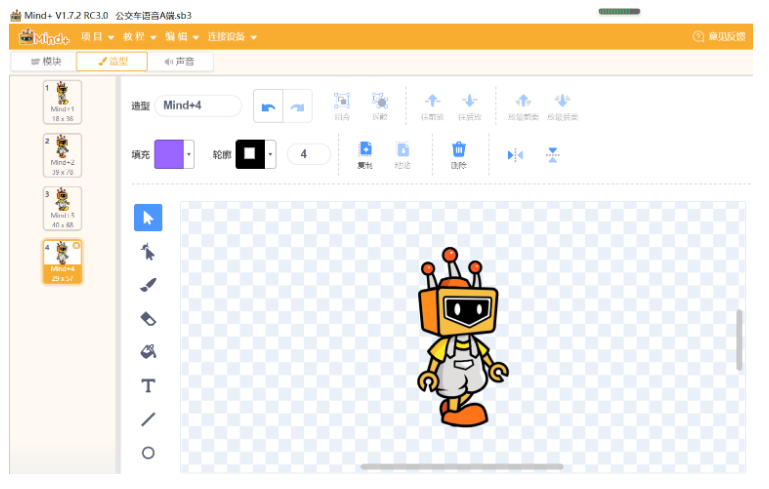Viewport: 769px width, 489px height.
Task: Click the canvas vertical scrollbar
Action: tap(739, 340)
